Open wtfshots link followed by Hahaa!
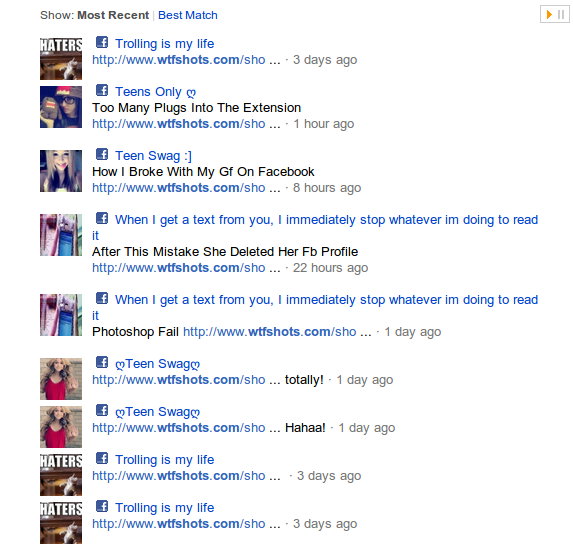 coord(186,428)
